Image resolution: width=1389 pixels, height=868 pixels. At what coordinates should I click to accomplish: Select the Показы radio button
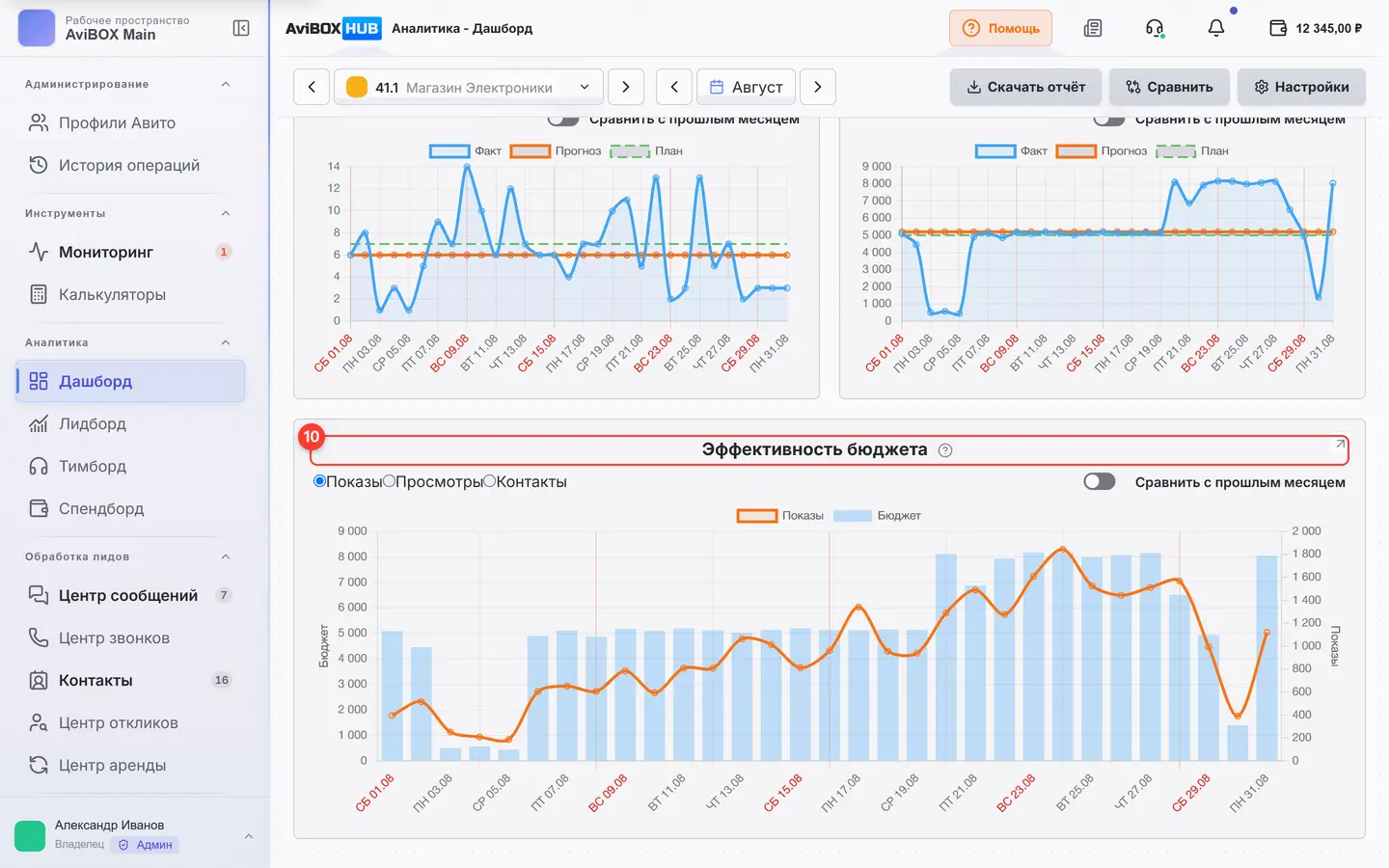pos(319,481)
